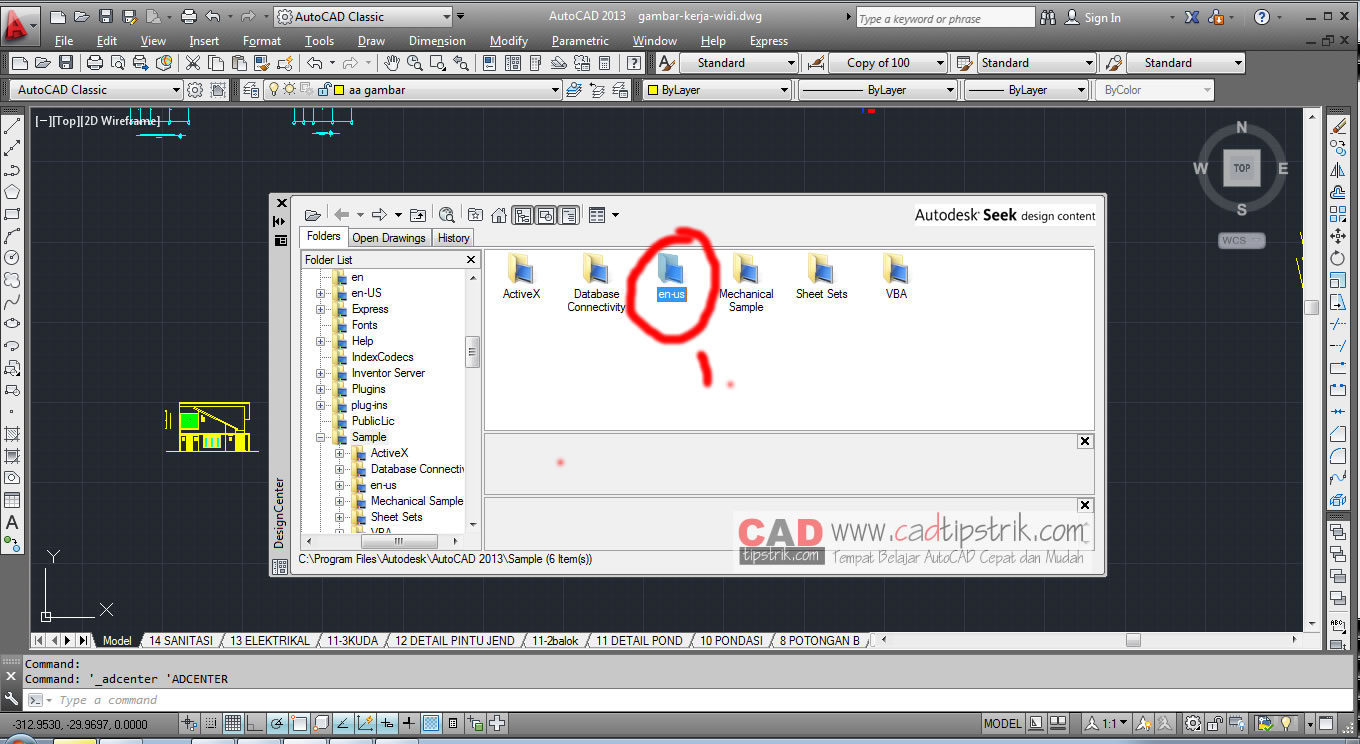Close the Folder List pane
Viewport: 1360px width, 744px height.
pyautogui.click(x=471, y=260)
